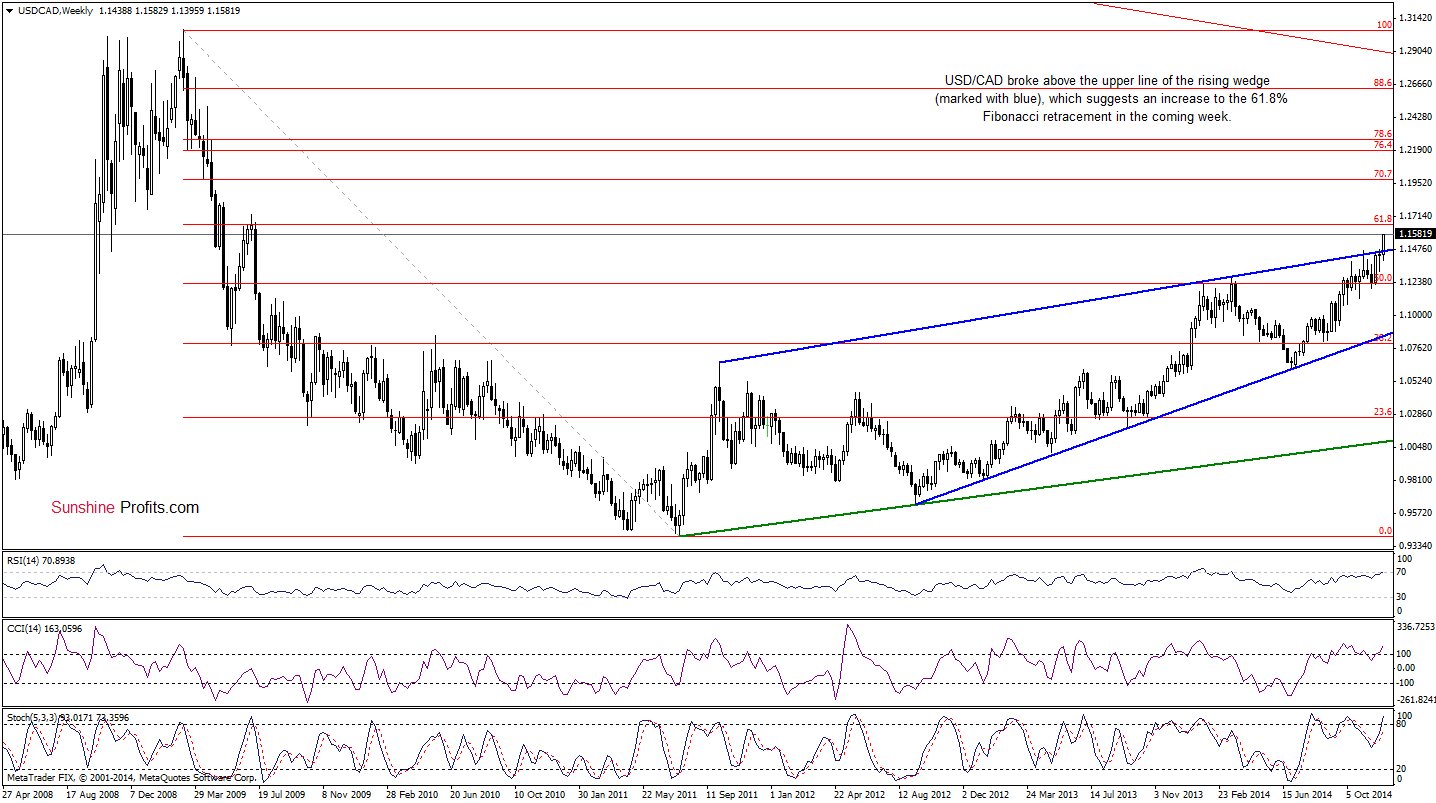The height and width of the screenshot is (803, 1436).
Task: Select the 0.0 Fibonacci level label
Action: coord(1385,531)
